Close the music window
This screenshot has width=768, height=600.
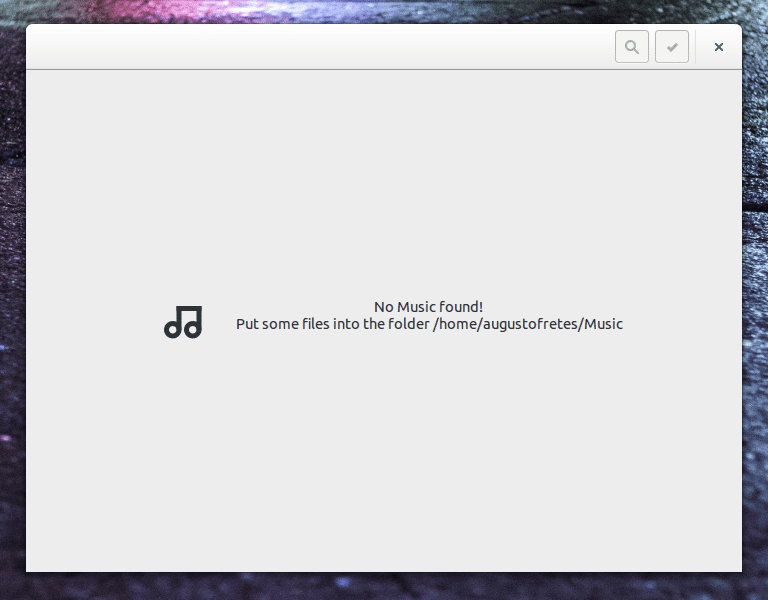point(719,47)
